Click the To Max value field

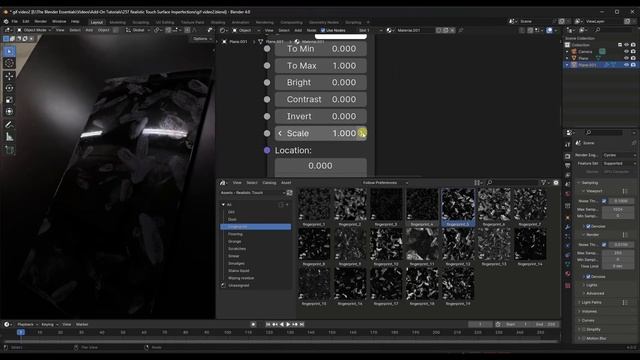(x=321, y=65)
